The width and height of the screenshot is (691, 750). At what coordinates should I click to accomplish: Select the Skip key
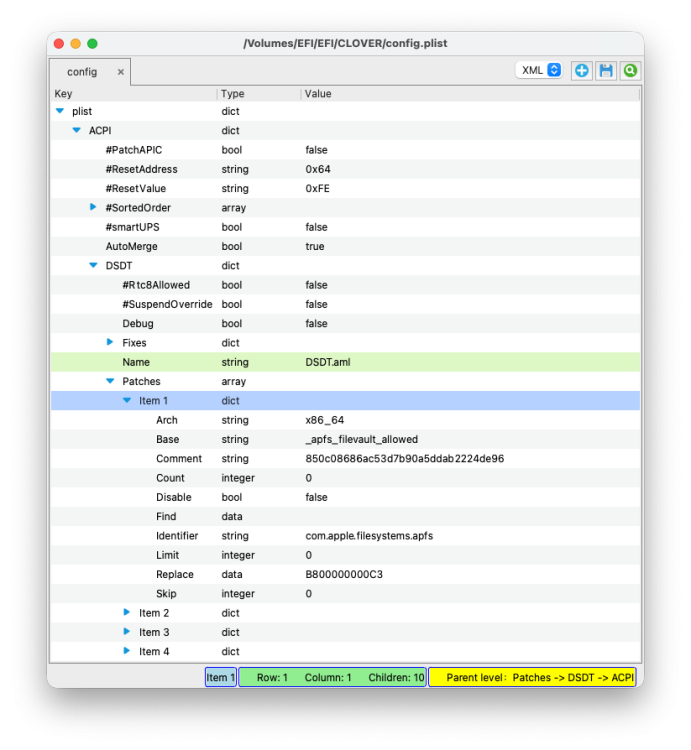point(166,594)
